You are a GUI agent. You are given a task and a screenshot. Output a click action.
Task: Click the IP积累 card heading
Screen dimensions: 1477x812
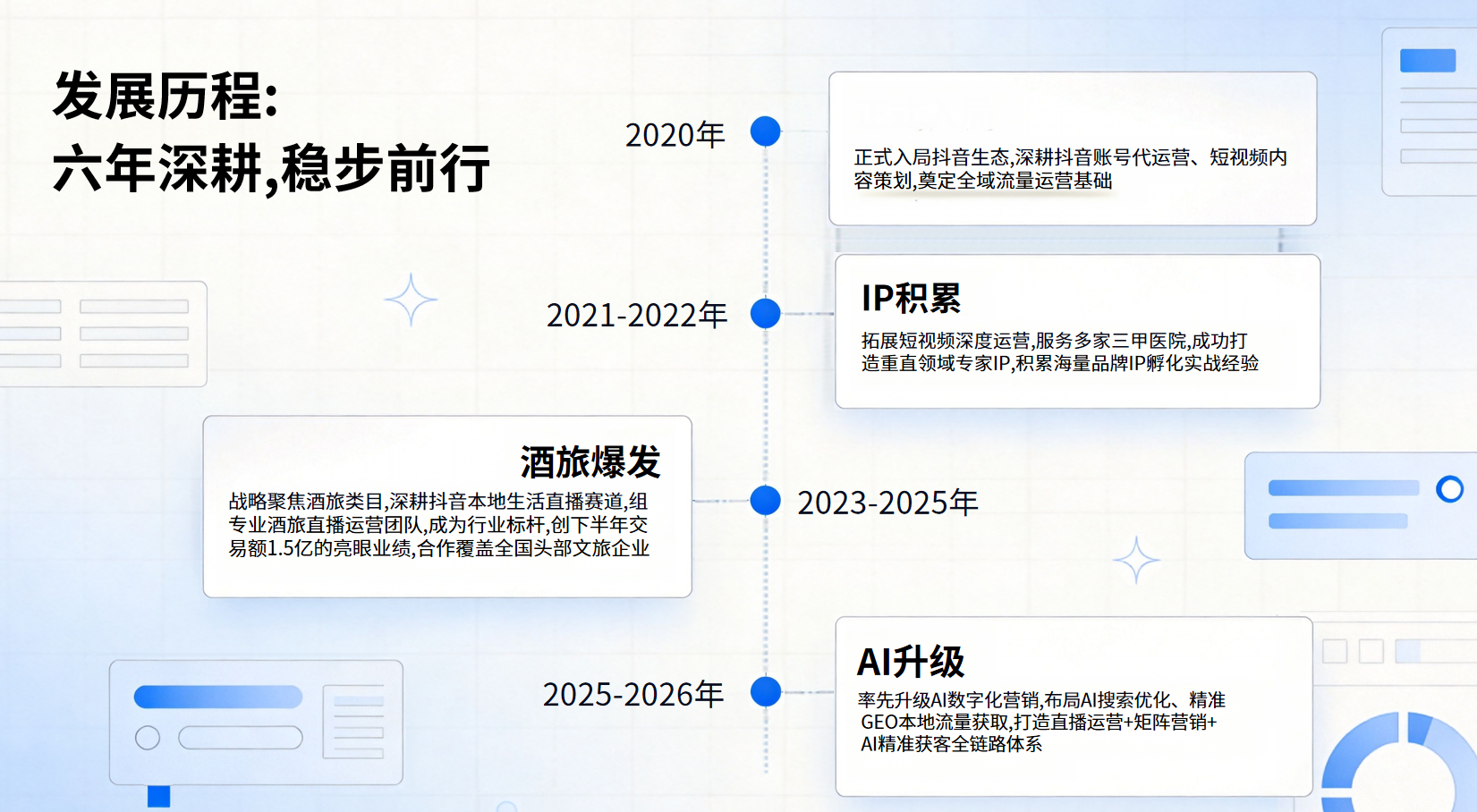coord(911,298)
